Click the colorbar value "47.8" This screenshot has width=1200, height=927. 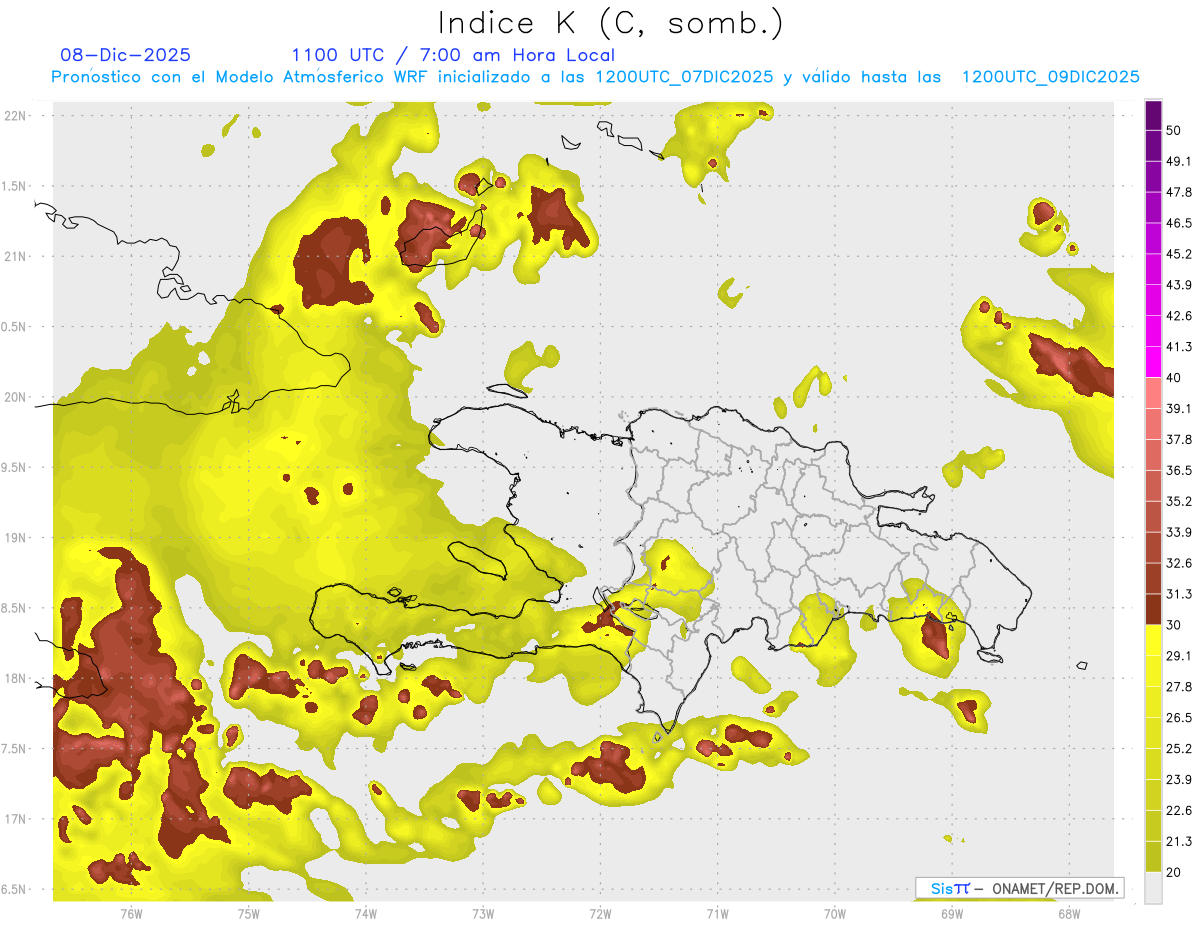1179,192
